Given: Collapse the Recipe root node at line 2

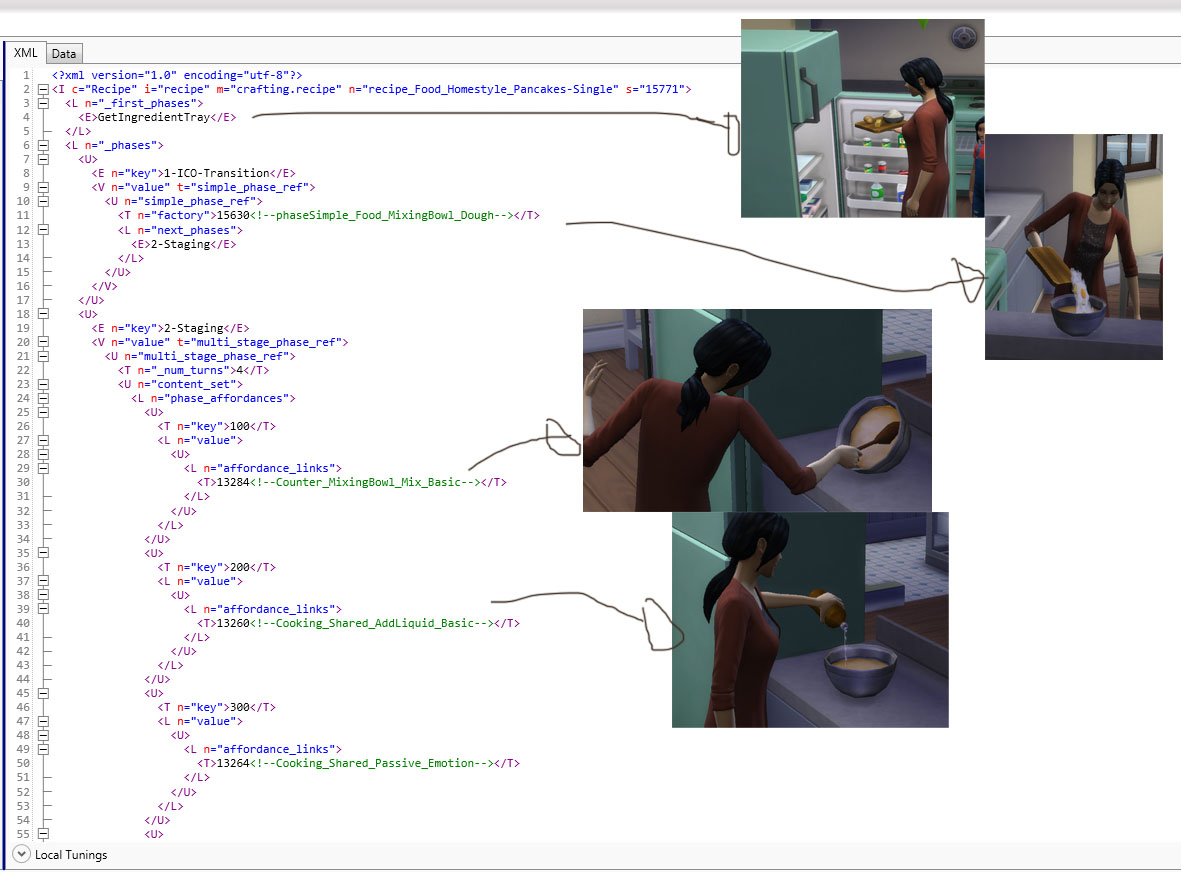Looking at the screenshot, I should click(44, 89).
